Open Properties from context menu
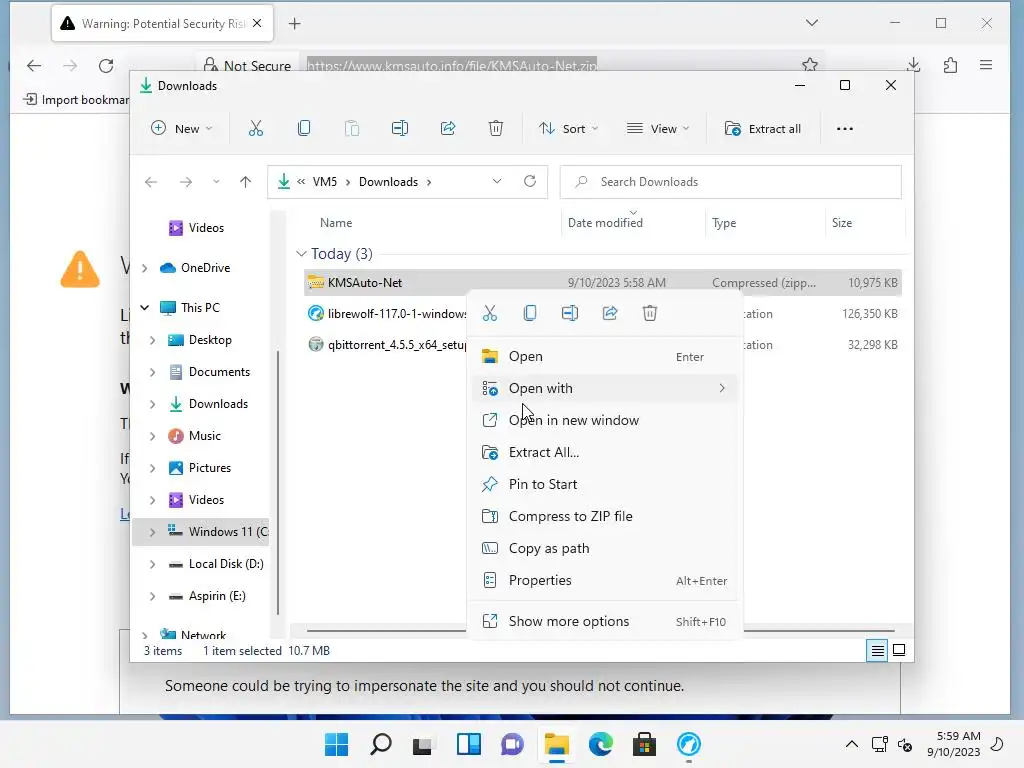Screen dimensions: 1024x768 pos(605,580)
